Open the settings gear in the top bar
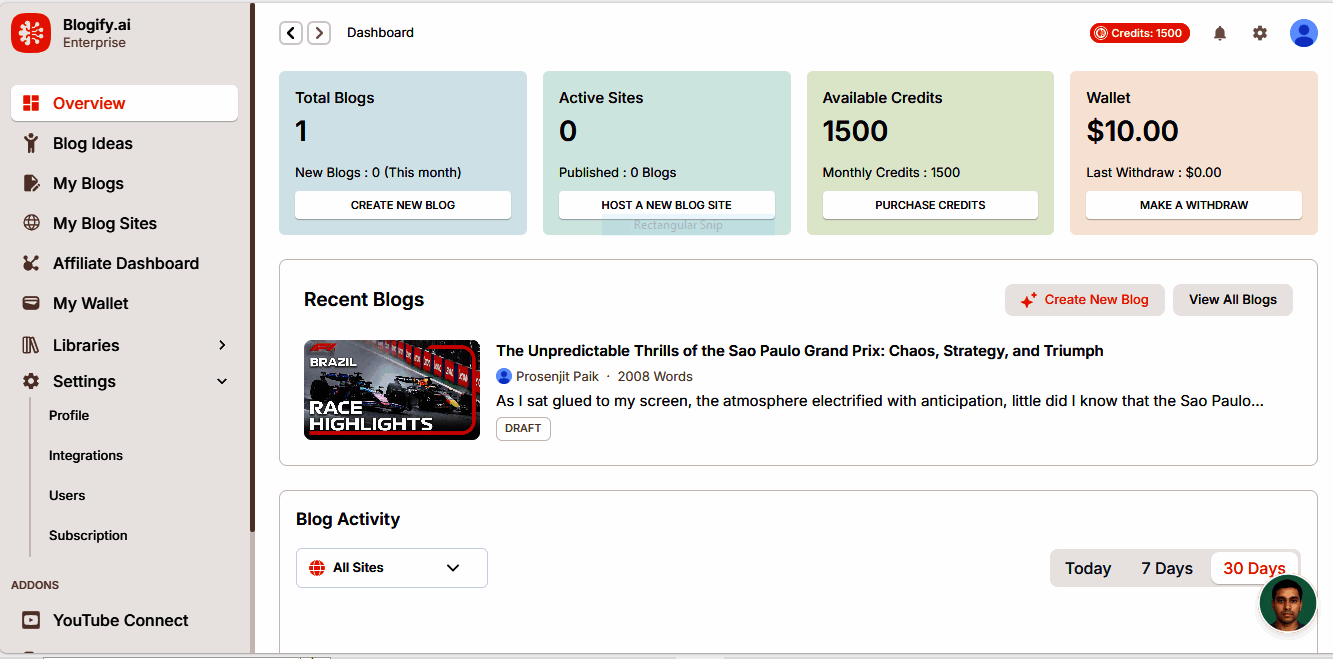1333x659 pixels. pos(1260,32)
